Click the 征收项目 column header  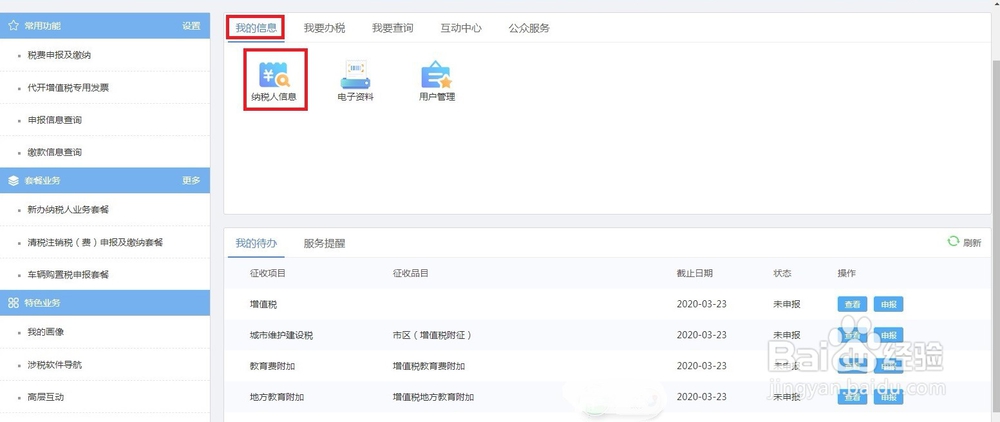(x=268, y=273)
